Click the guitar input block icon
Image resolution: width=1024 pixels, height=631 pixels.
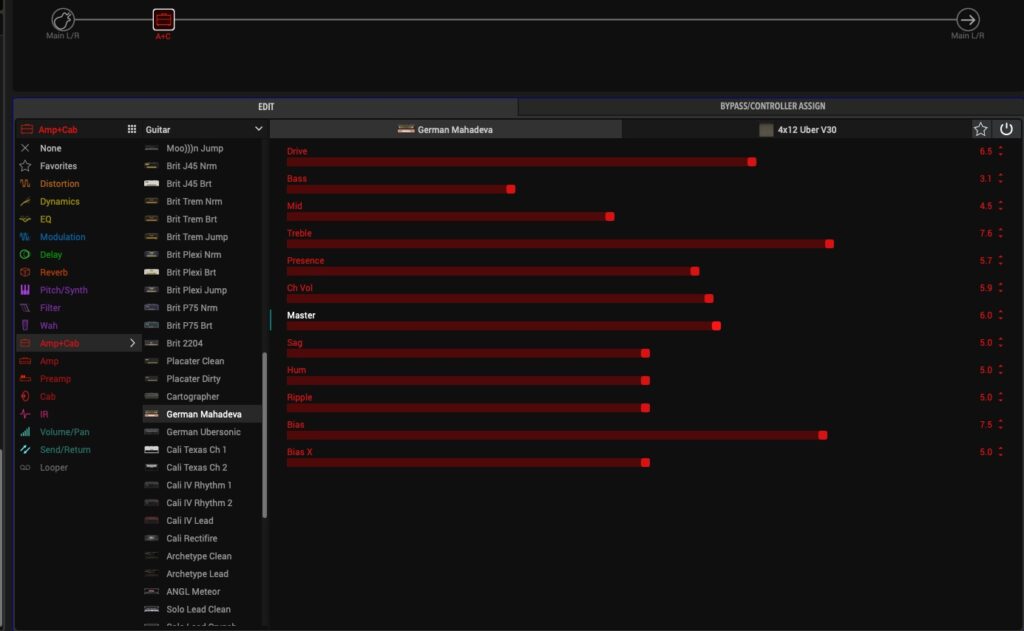62,19
